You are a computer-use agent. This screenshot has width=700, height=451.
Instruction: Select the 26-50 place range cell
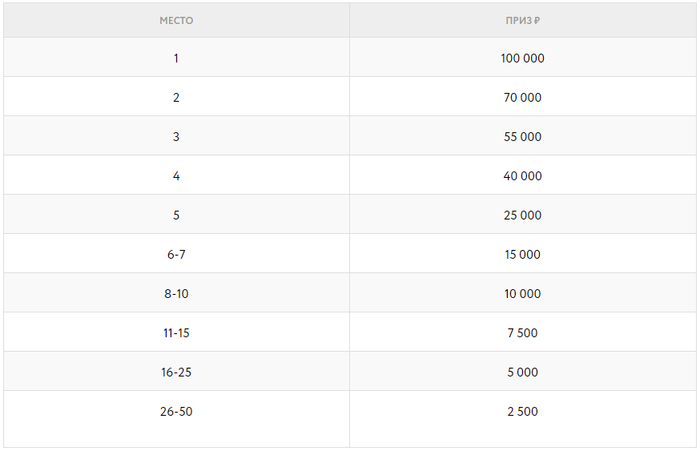pyautogui.click(x=176, y=412)
